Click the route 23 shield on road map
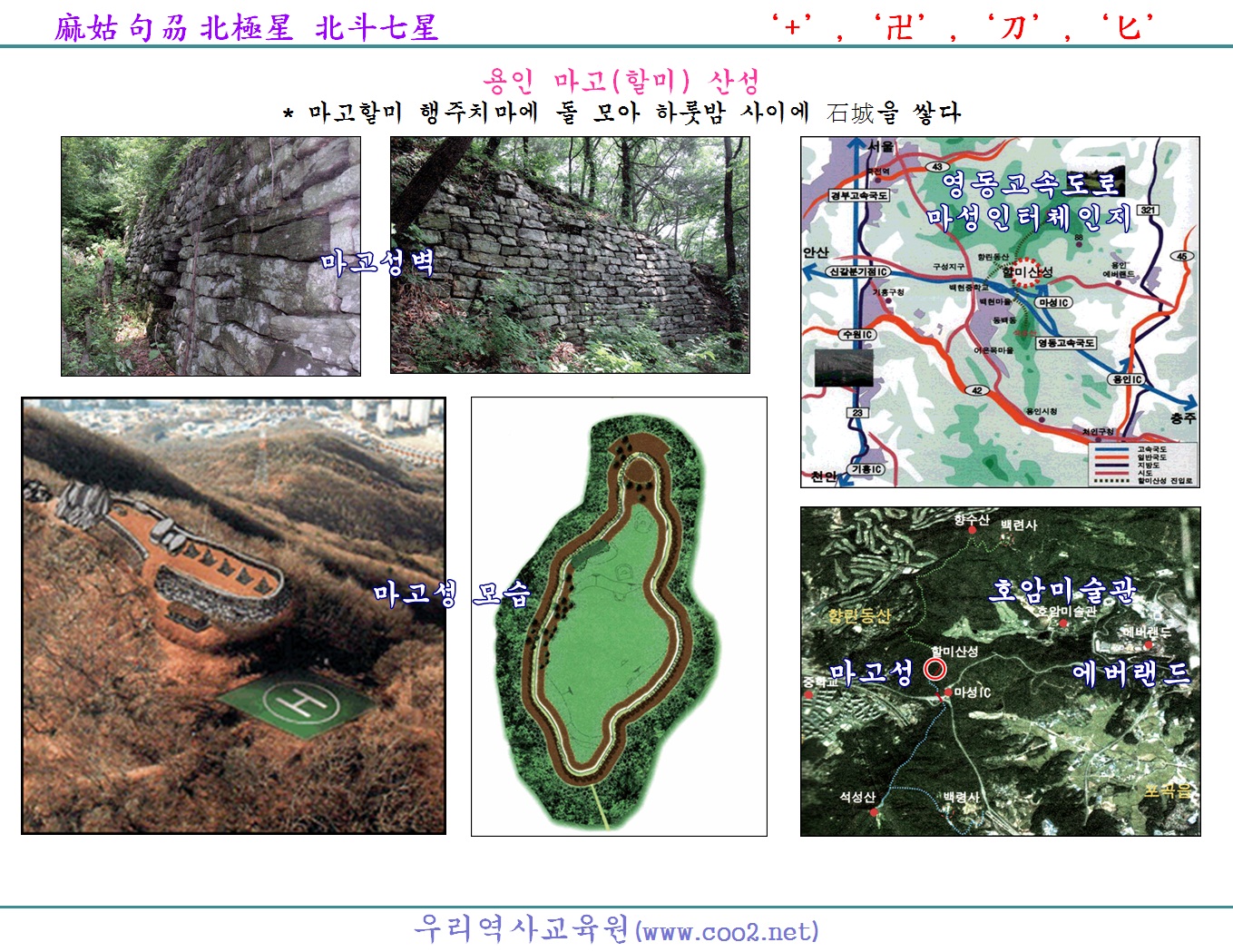Screen dimensions: 1233x952 point(856,413)
